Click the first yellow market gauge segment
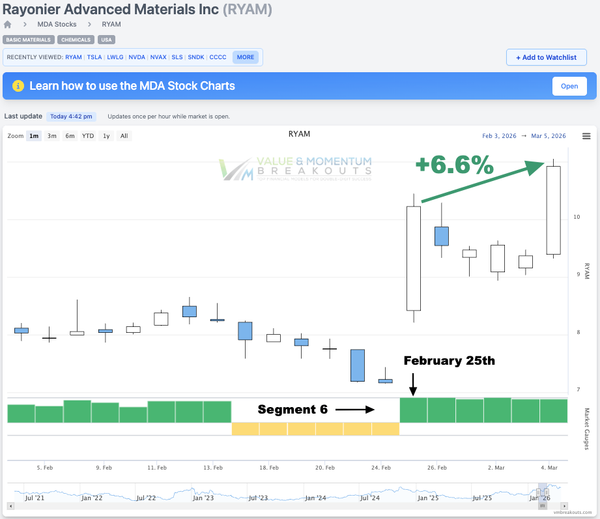Screen dimensions: 600x519 245,429
